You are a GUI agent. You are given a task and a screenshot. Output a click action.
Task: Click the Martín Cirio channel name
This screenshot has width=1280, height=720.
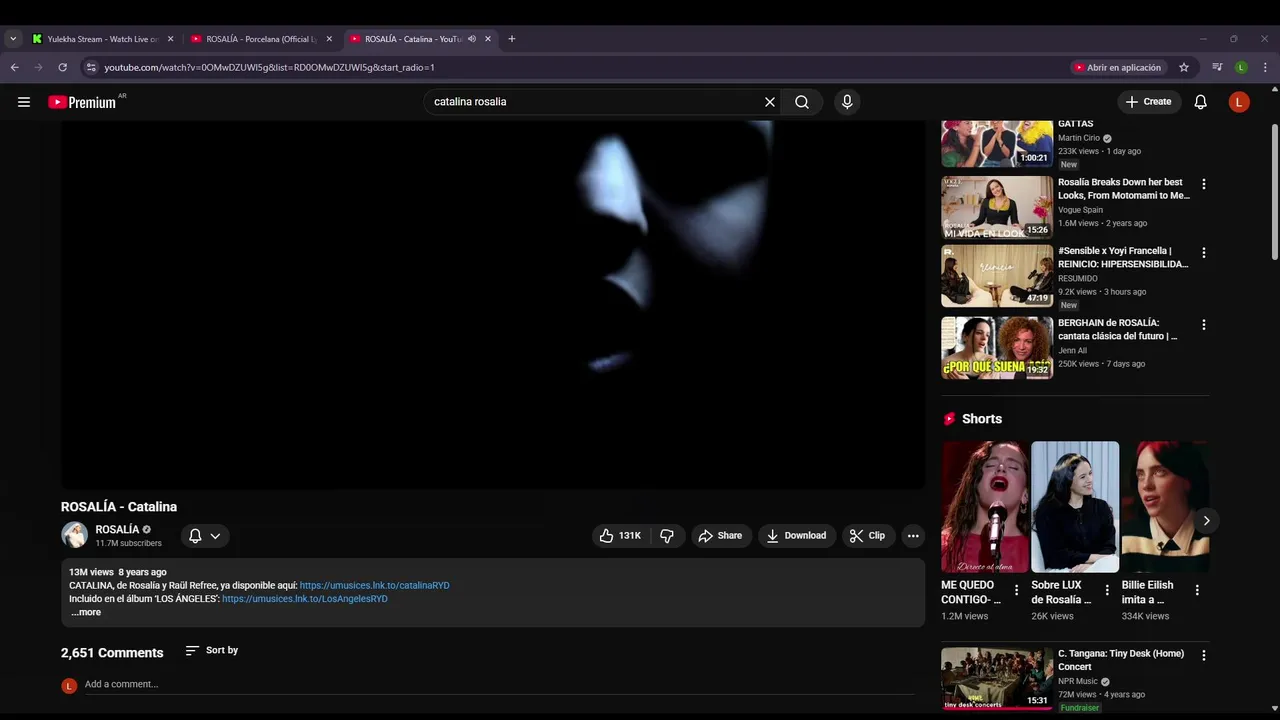[x=1079, y=138]
